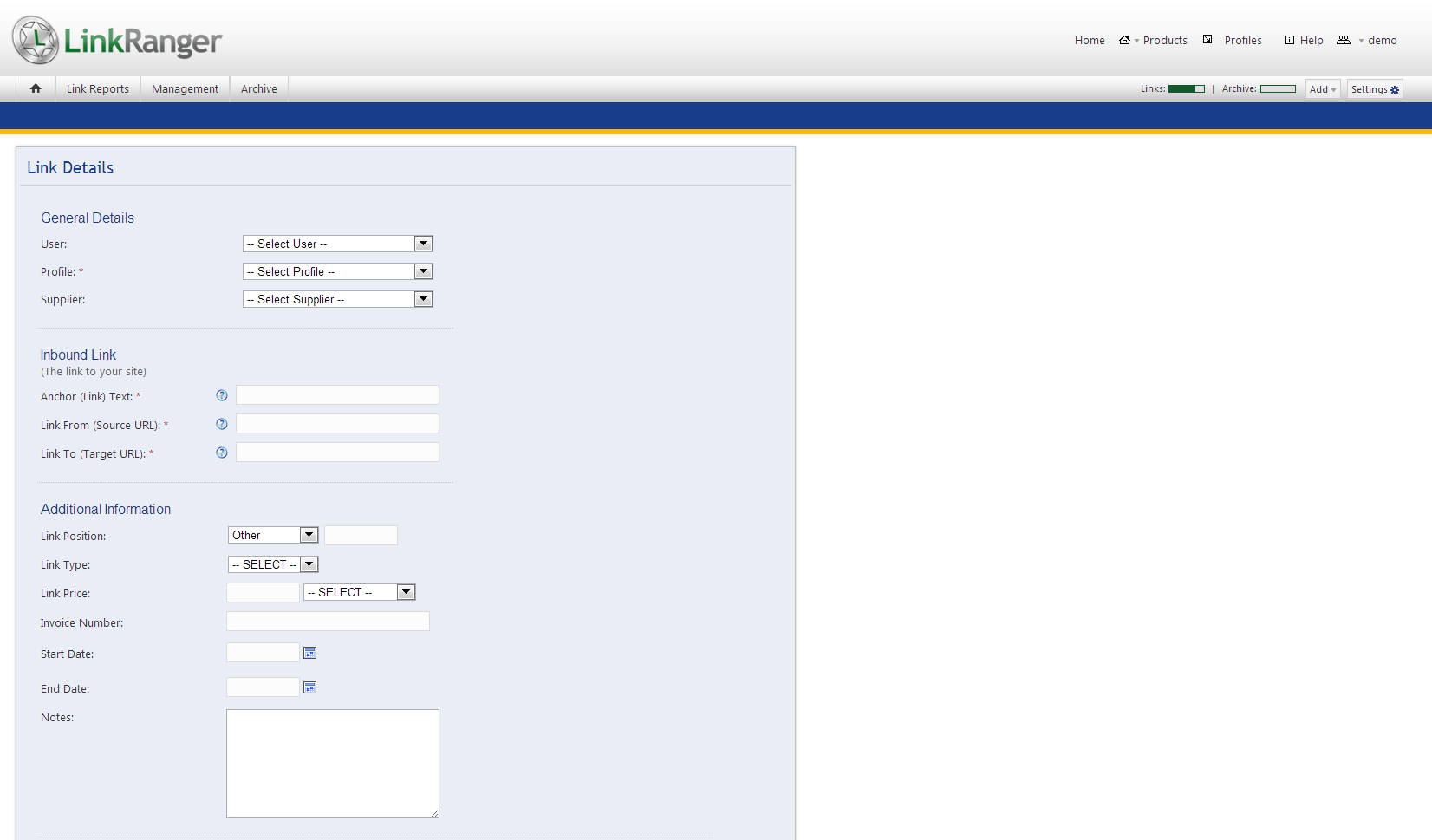Focus the Link To target URL field
The height and width of the screenshot is (840, 1432).
click(x=337, y=453)
